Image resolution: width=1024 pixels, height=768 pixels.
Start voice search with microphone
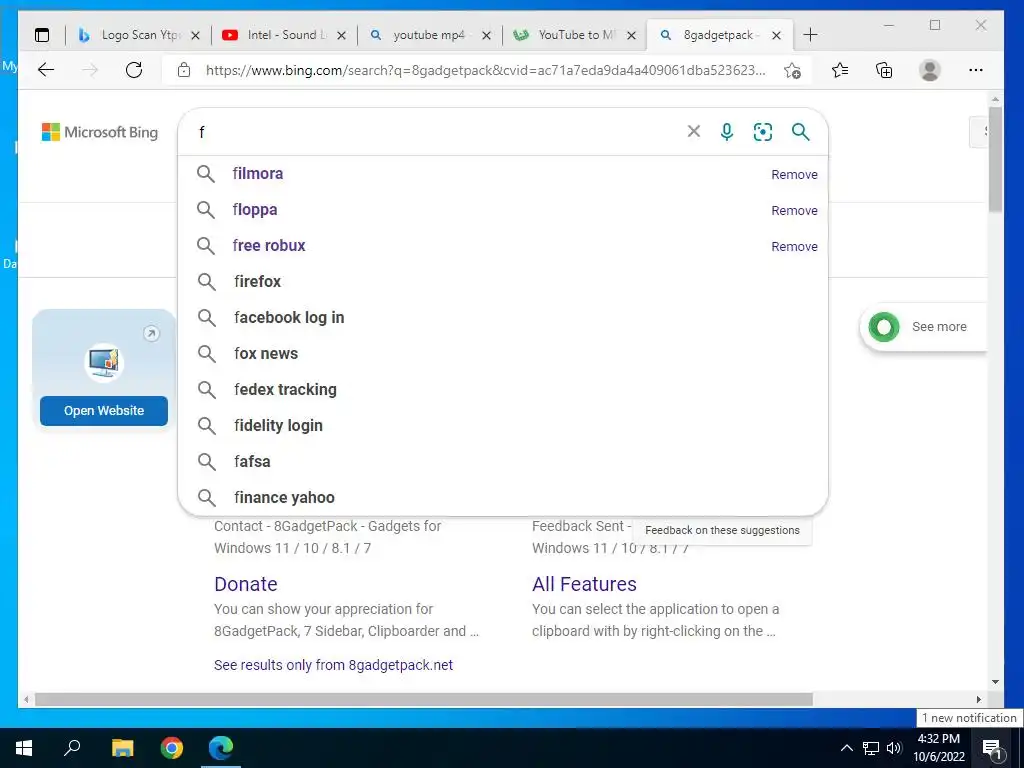[727, 132]
